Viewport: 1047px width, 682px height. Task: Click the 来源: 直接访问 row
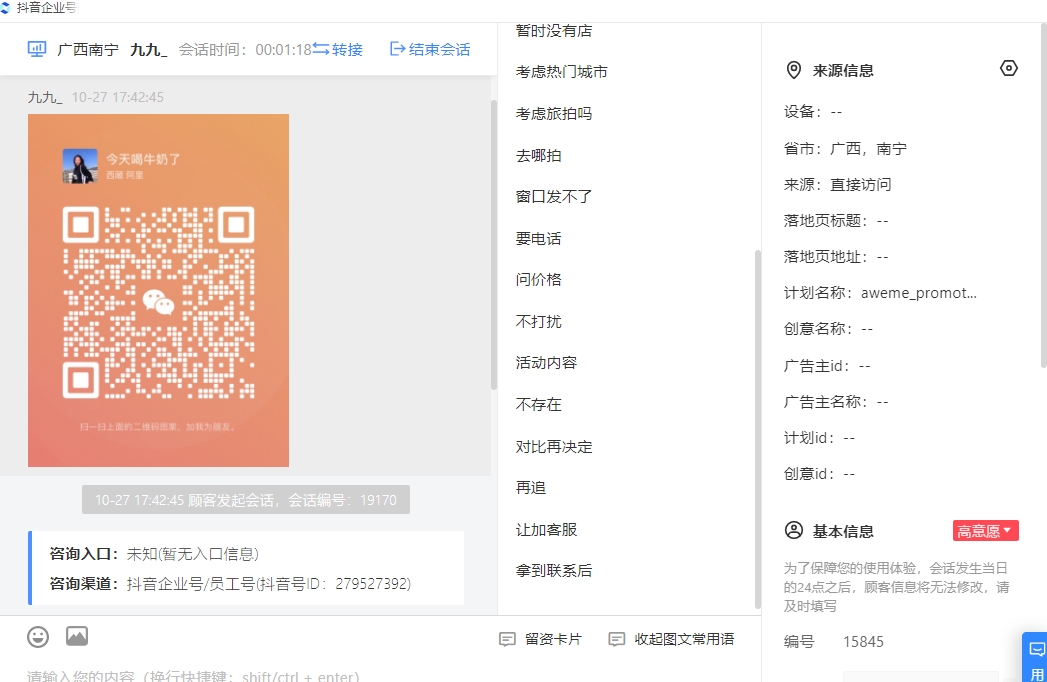pos(837,184)
